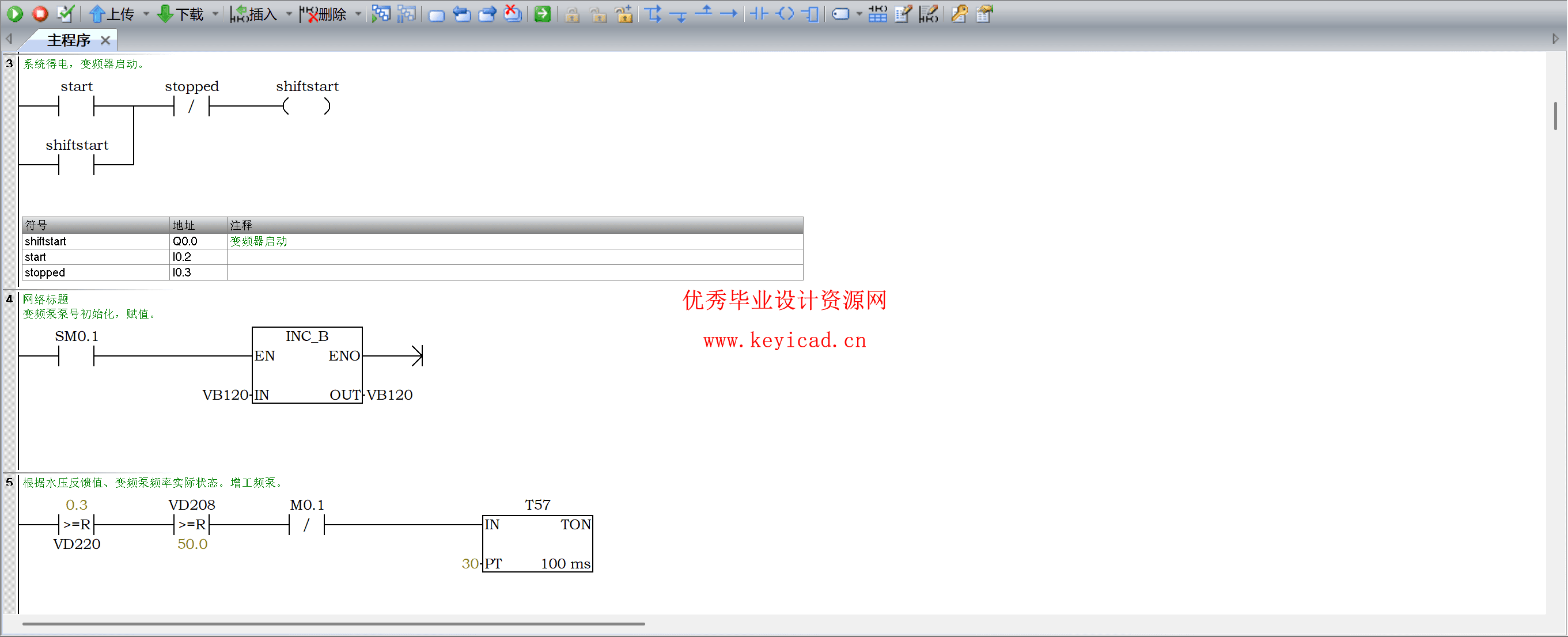
Task: Open the 上传 upload dropdown arrow
Action: point(146,13)
